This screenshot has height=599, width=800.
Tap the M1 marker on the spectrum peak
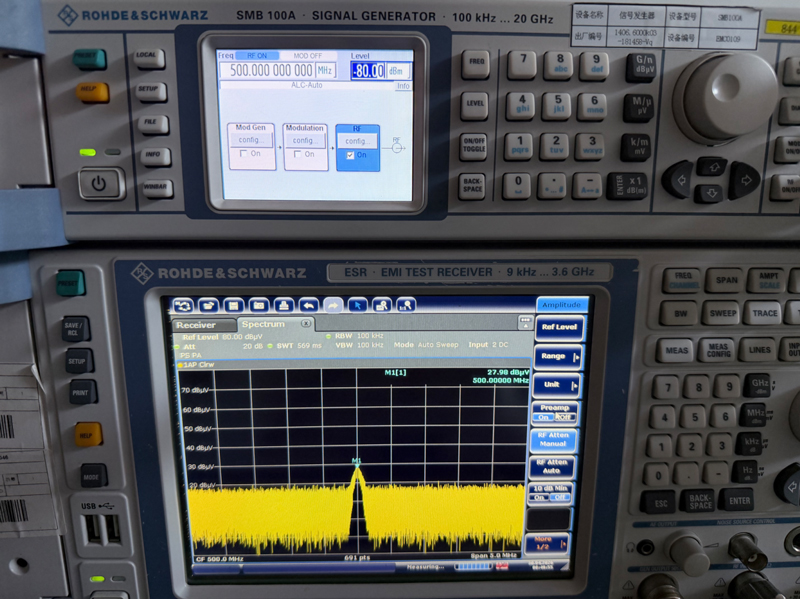357,461
